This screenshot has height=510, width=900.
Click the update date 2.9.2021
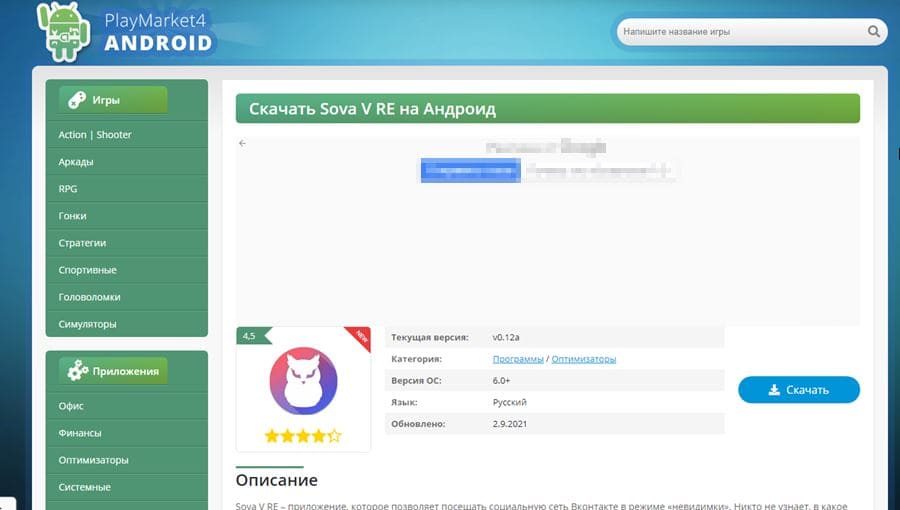click(509, 424)
